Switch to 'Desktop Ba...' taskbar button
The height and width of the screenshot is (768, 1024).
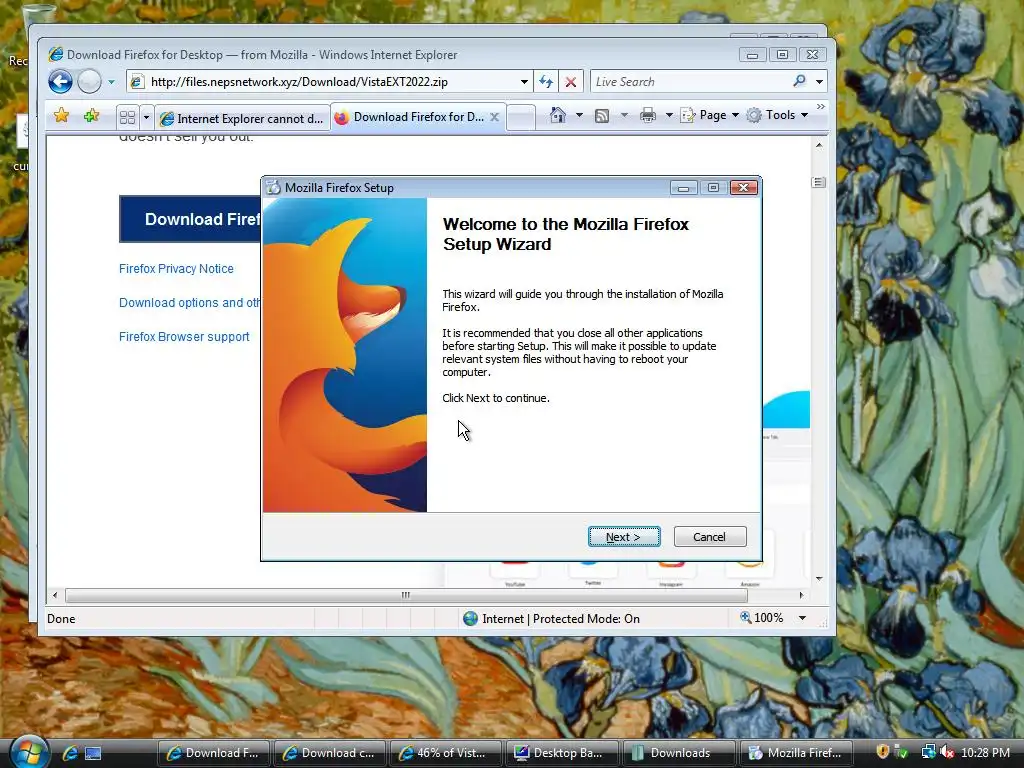tap(562, 753)
